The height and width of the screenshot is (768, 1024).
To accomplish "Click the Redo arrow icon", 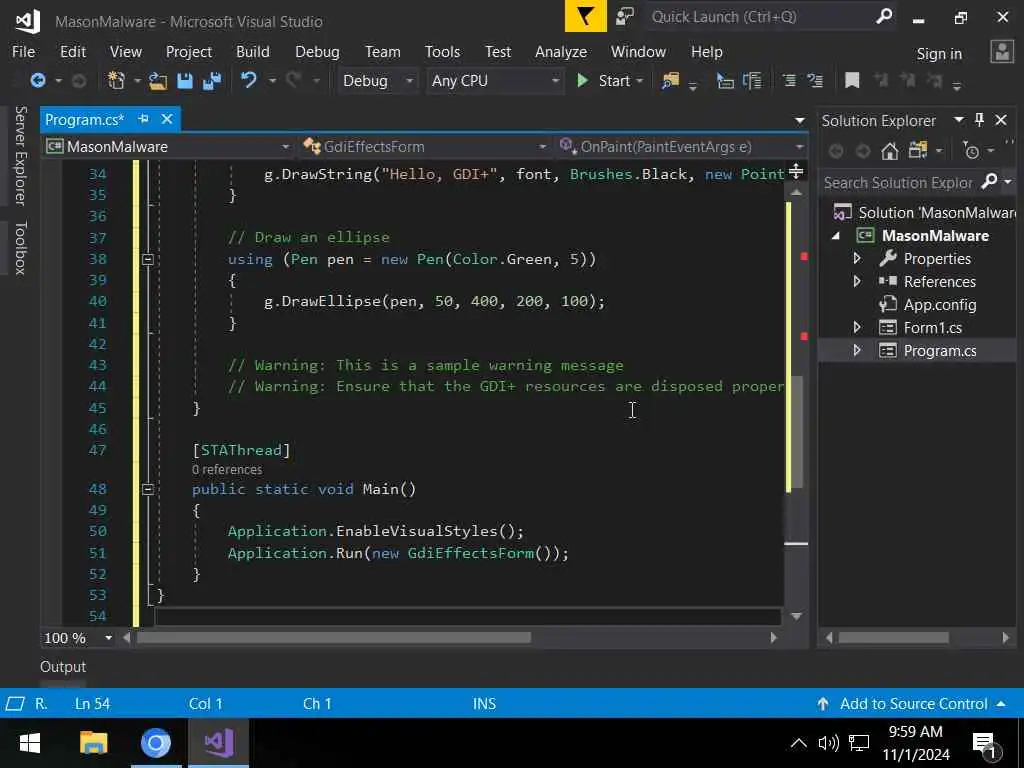I will tap(293, 80).
